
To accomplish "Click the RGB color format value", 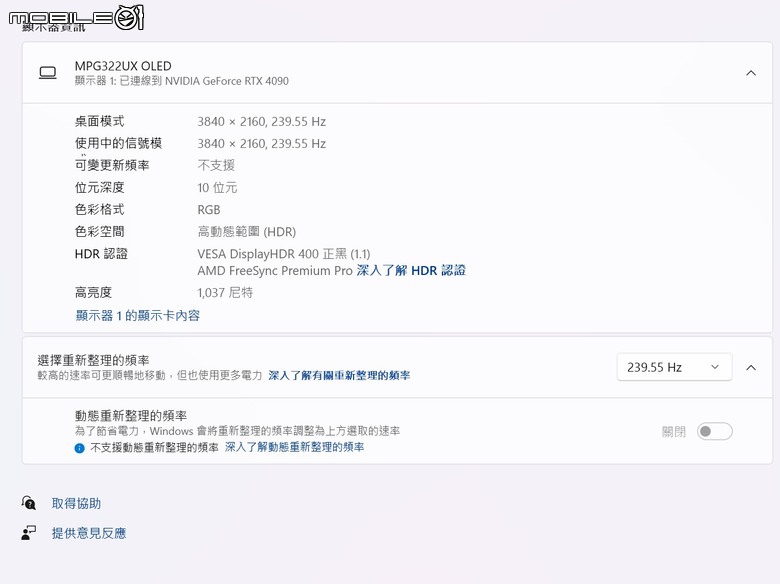I will [x=209, y=210].
